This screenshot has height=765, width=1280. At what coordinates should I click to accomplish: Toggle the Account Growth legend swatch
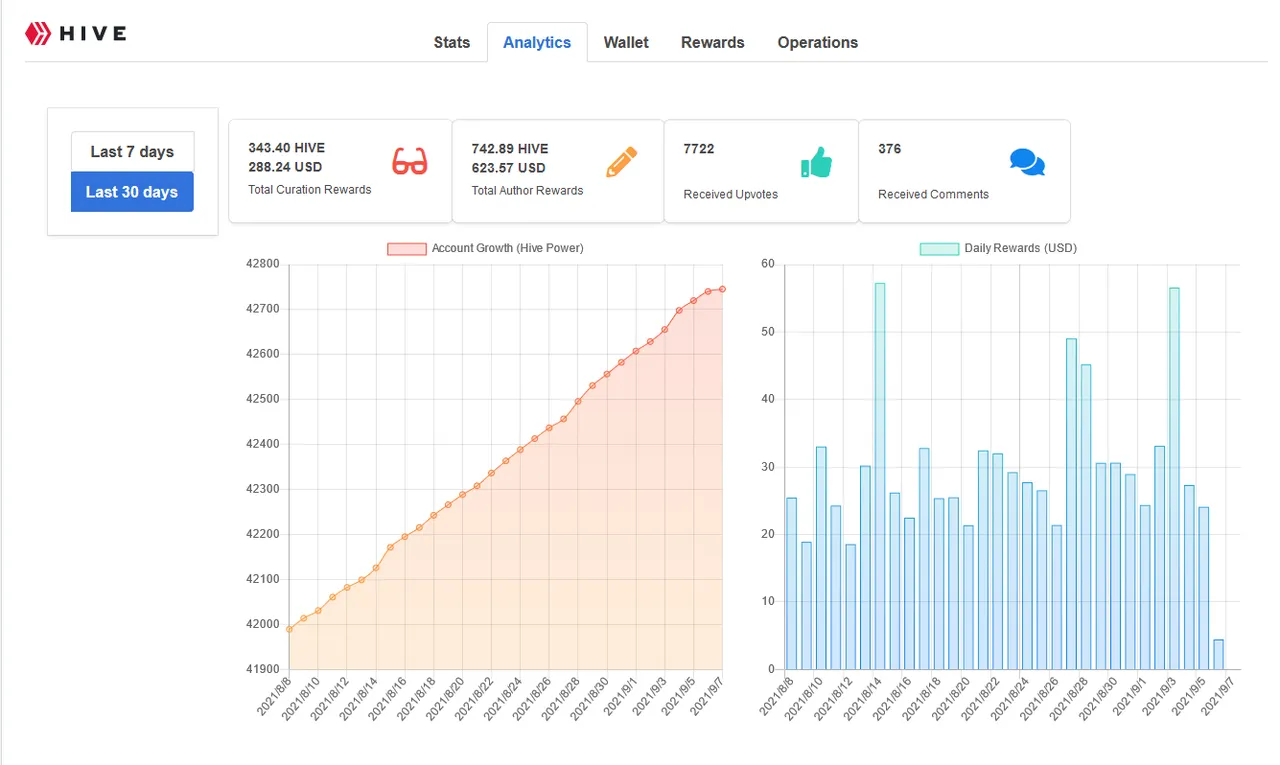click(406, 248)
